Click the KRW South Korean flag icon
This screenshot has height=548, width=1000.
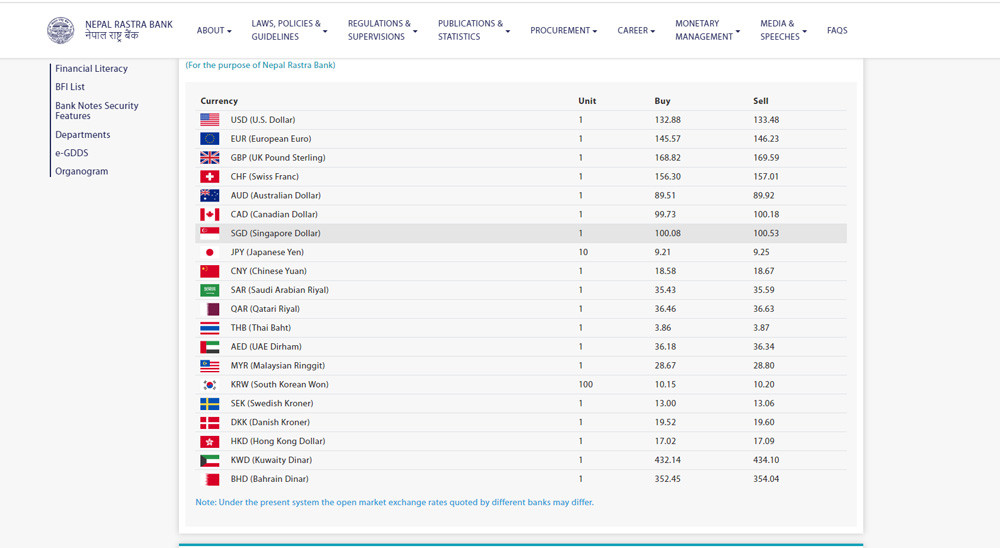(209, 385)
